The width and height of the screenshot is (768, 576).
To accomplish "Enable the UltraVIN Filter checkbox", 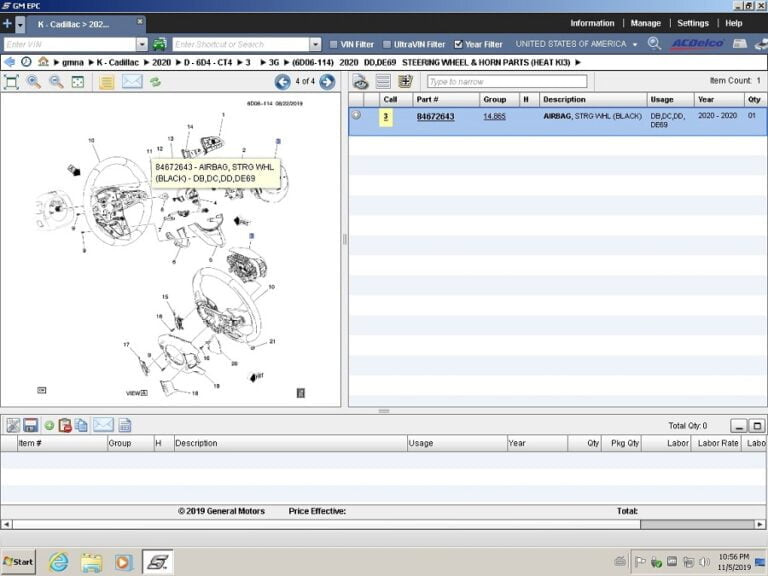I will (387, 44).
